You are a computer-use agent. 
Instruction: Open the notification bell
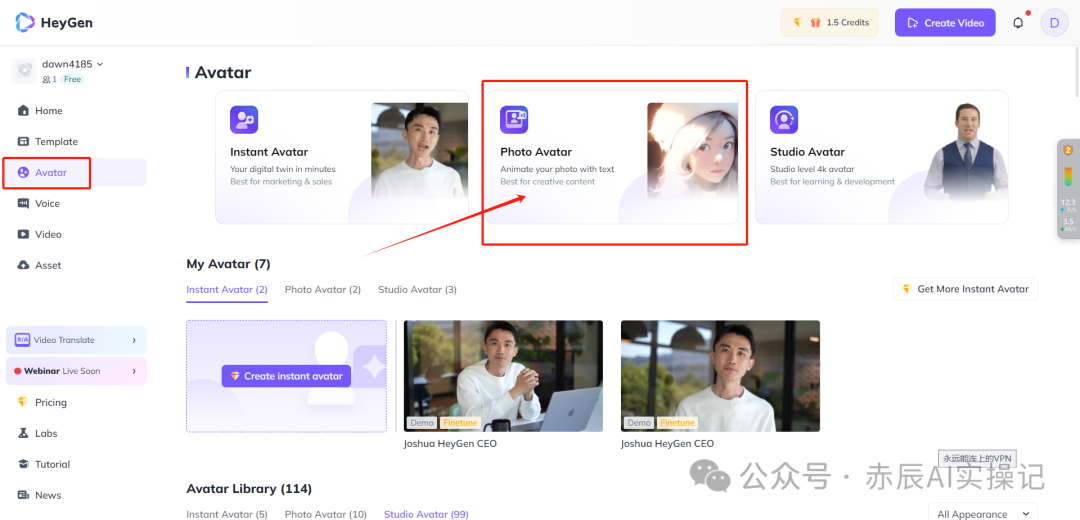click(1018, 23)
